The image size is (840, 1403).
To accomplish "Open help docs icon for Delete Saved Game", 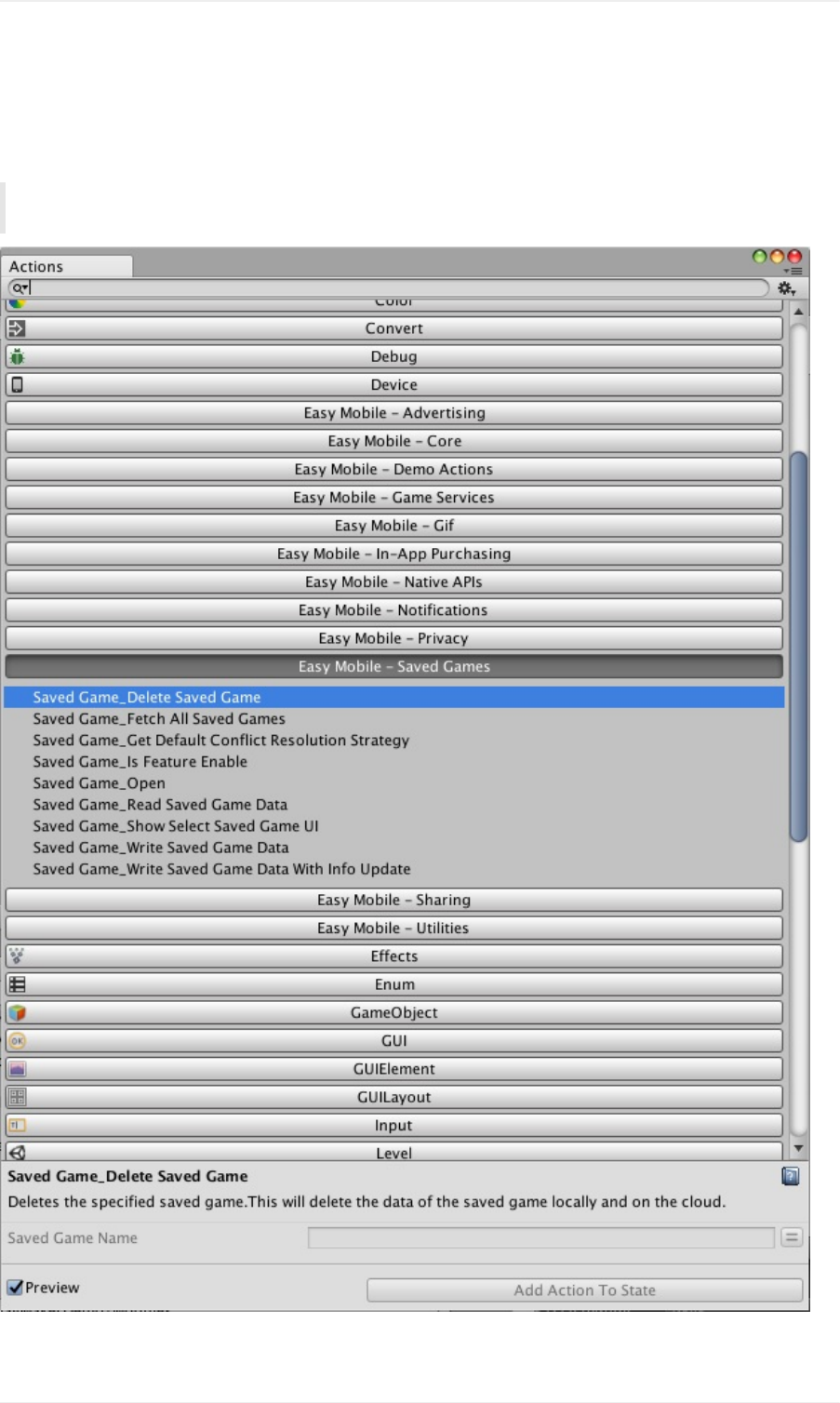I will click(791, 1176).
